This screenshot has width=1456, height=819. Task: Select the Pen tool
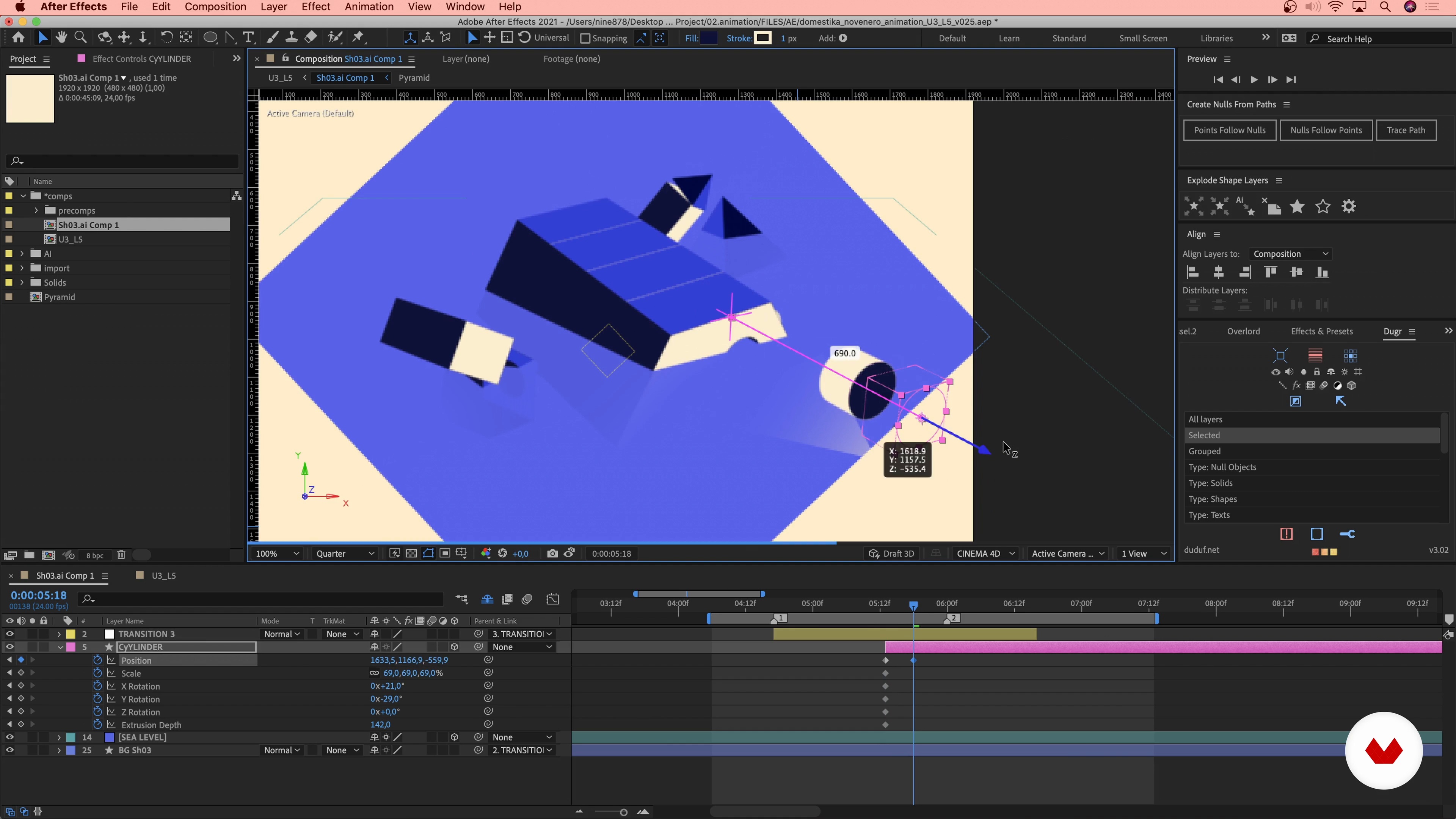point(229,38)
